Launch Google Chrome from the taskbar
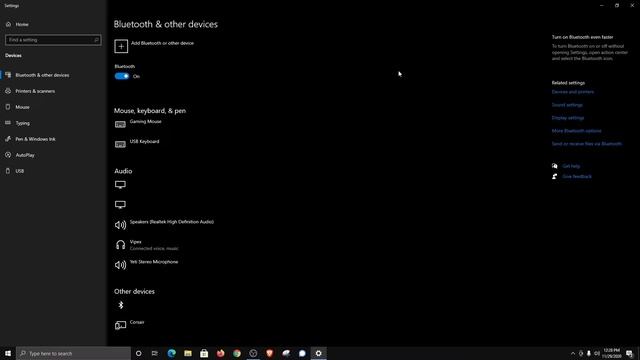640x360 pixels. [x=237, y=353]
